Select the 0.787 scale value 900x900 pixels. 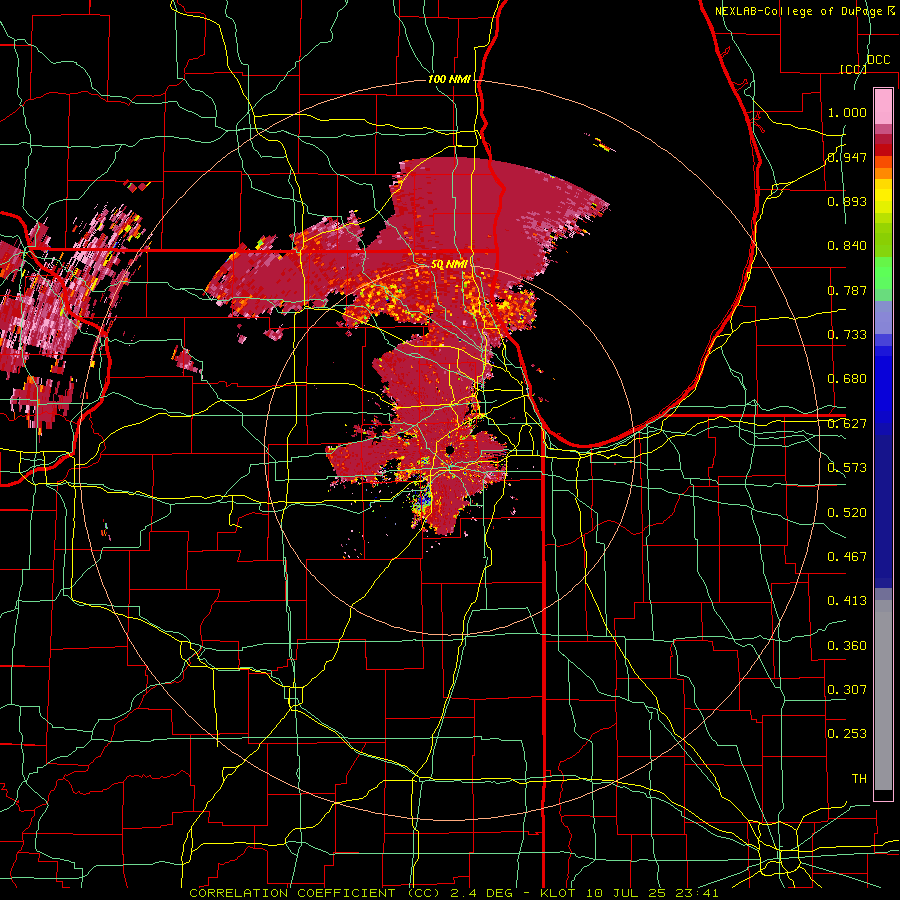[847, 290]
